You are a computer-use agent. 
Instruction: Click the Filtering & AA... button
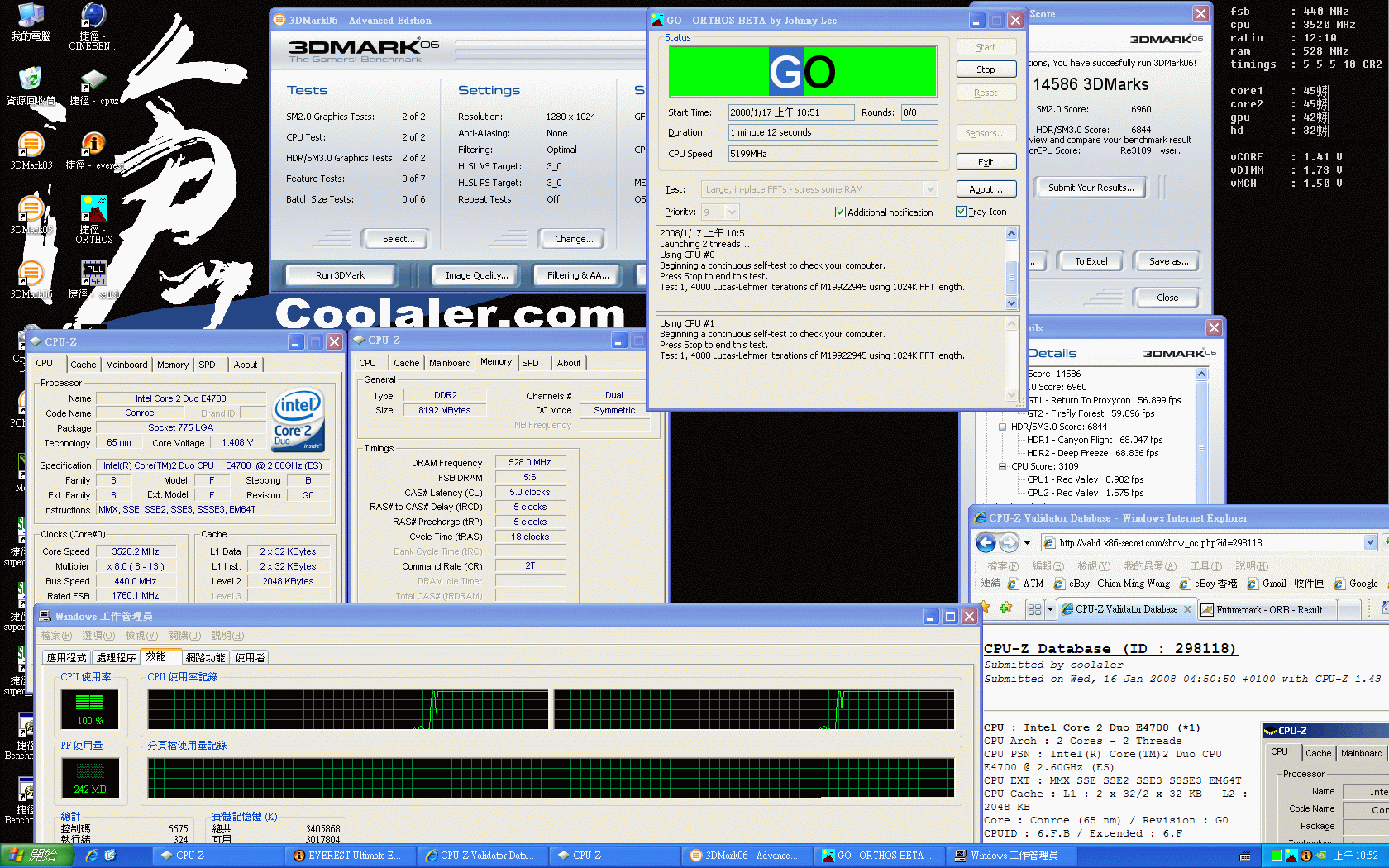[x=578, y=275]
